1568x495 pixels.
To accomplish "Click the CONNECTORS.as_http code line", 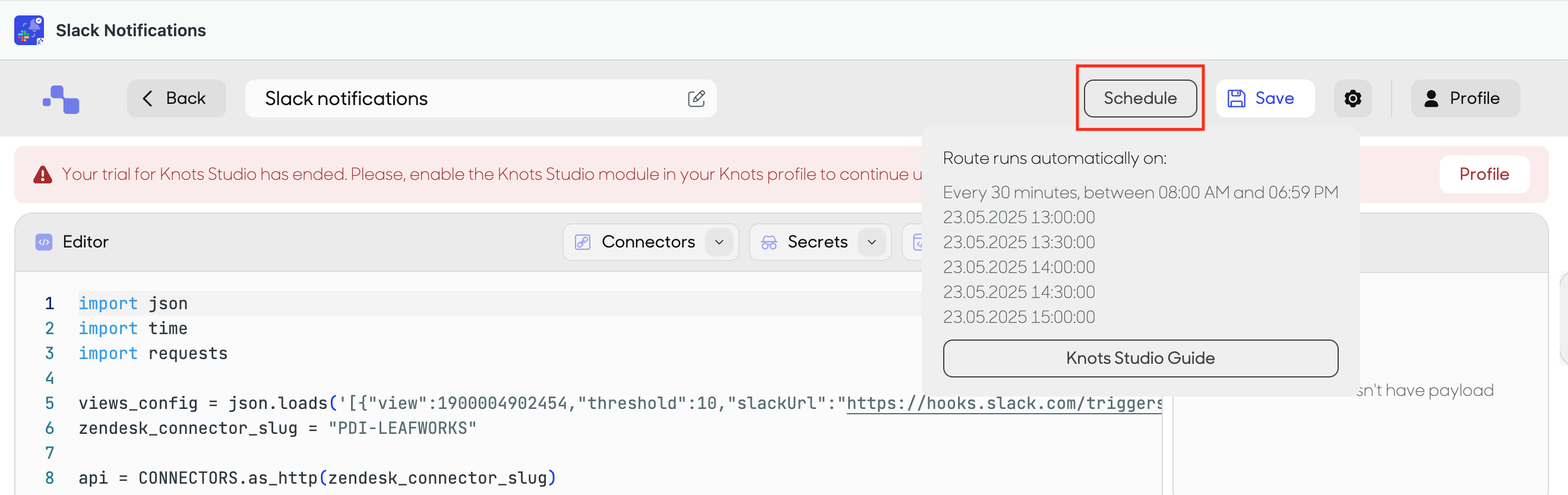I will pyautogui.click(x=317, y=478).
